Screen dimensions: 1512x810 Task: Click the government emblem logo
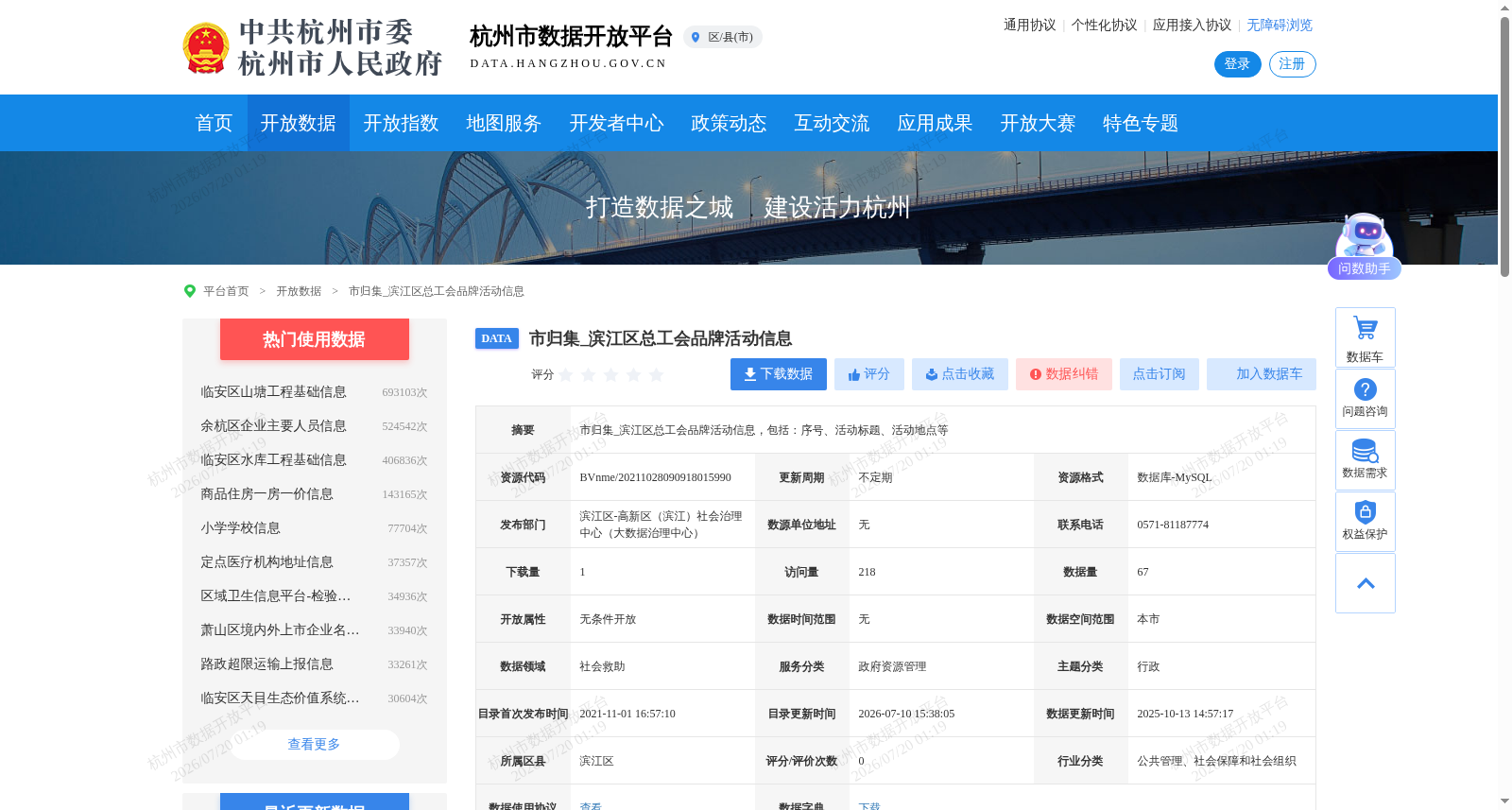[205, 48]
